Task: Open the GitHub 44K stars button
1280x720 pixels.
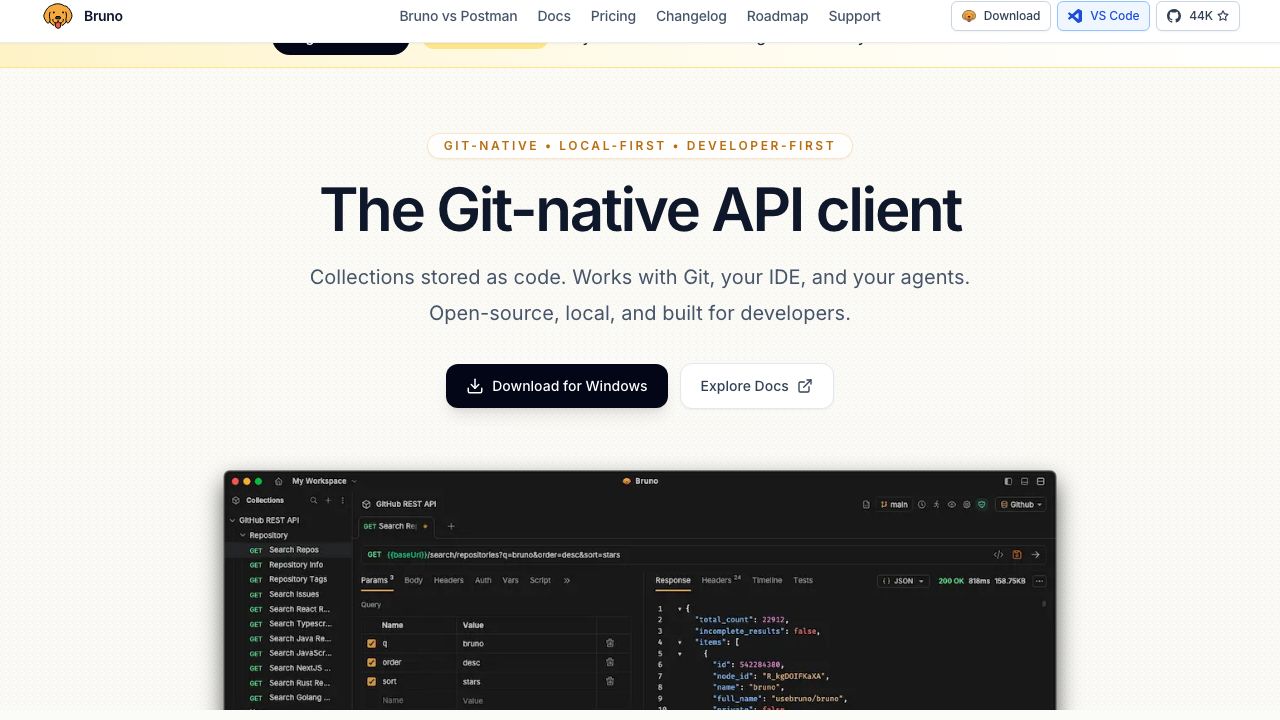Action: pyautogui.click(x=1198, y=16)
